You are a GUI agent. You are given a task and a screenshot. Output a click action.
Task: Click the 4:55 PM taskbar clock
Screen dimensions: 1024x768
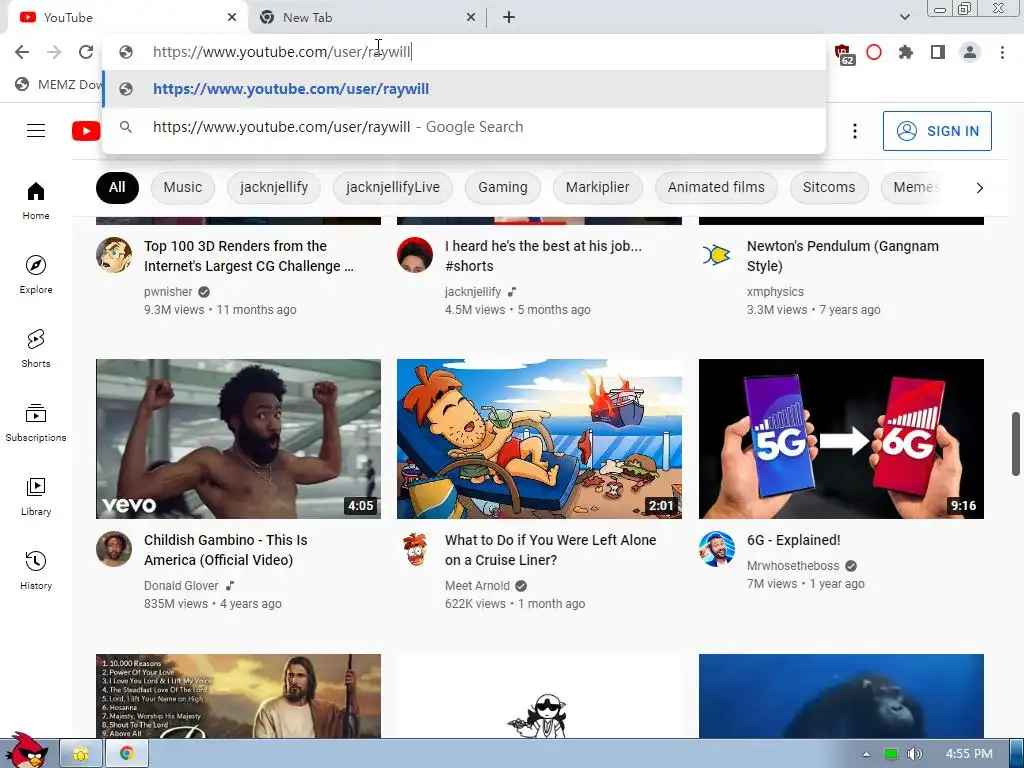[968, 754]
